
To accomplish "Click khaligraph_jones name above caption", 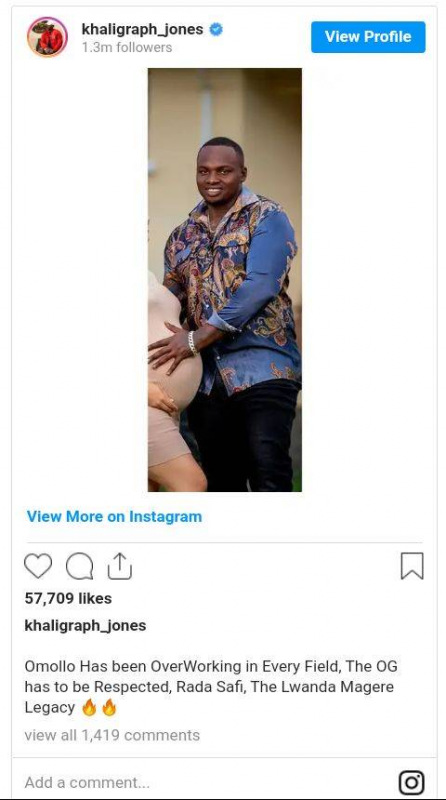I will point(85,626).
